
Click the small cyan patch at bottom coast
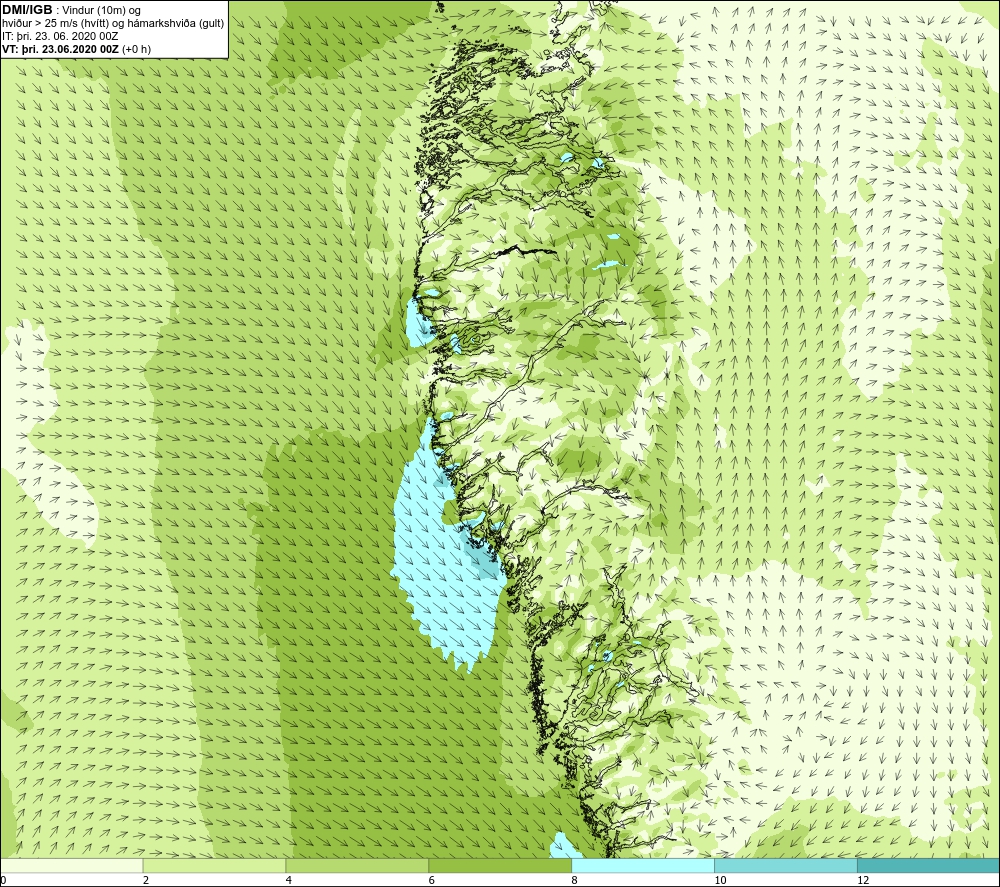[x=562, y=846]
